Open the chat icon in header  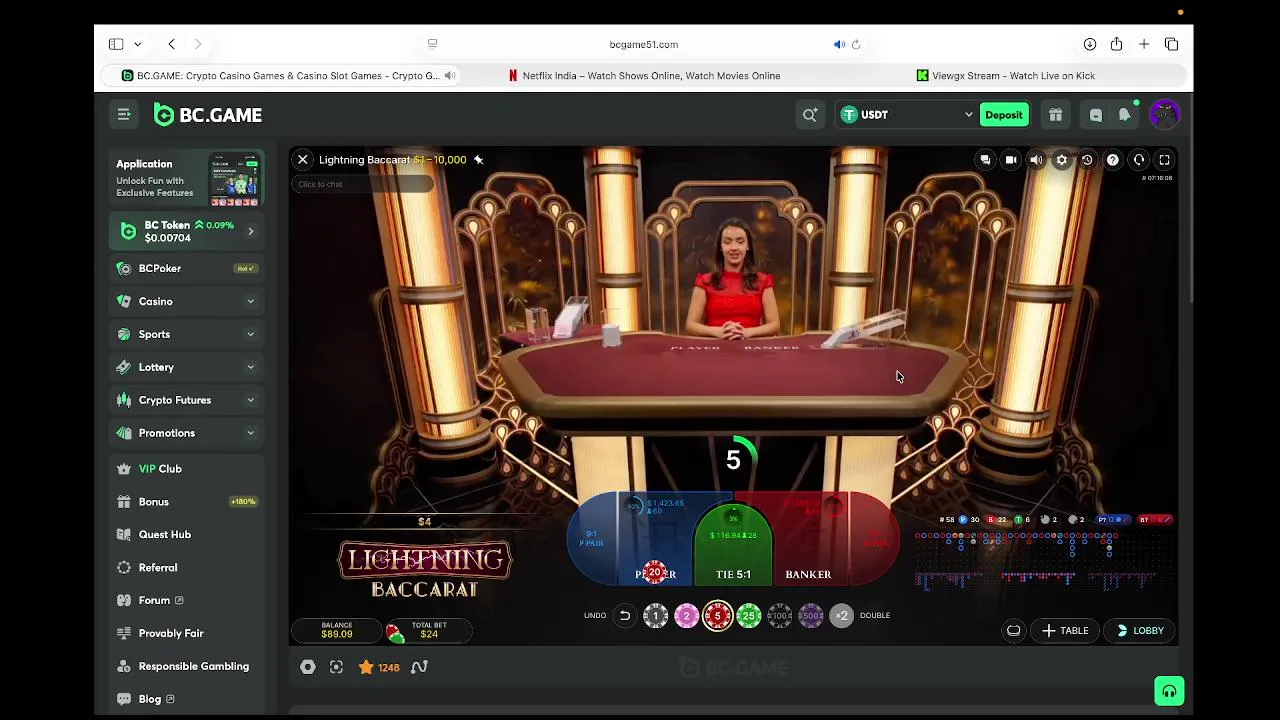coord(1096,115)
